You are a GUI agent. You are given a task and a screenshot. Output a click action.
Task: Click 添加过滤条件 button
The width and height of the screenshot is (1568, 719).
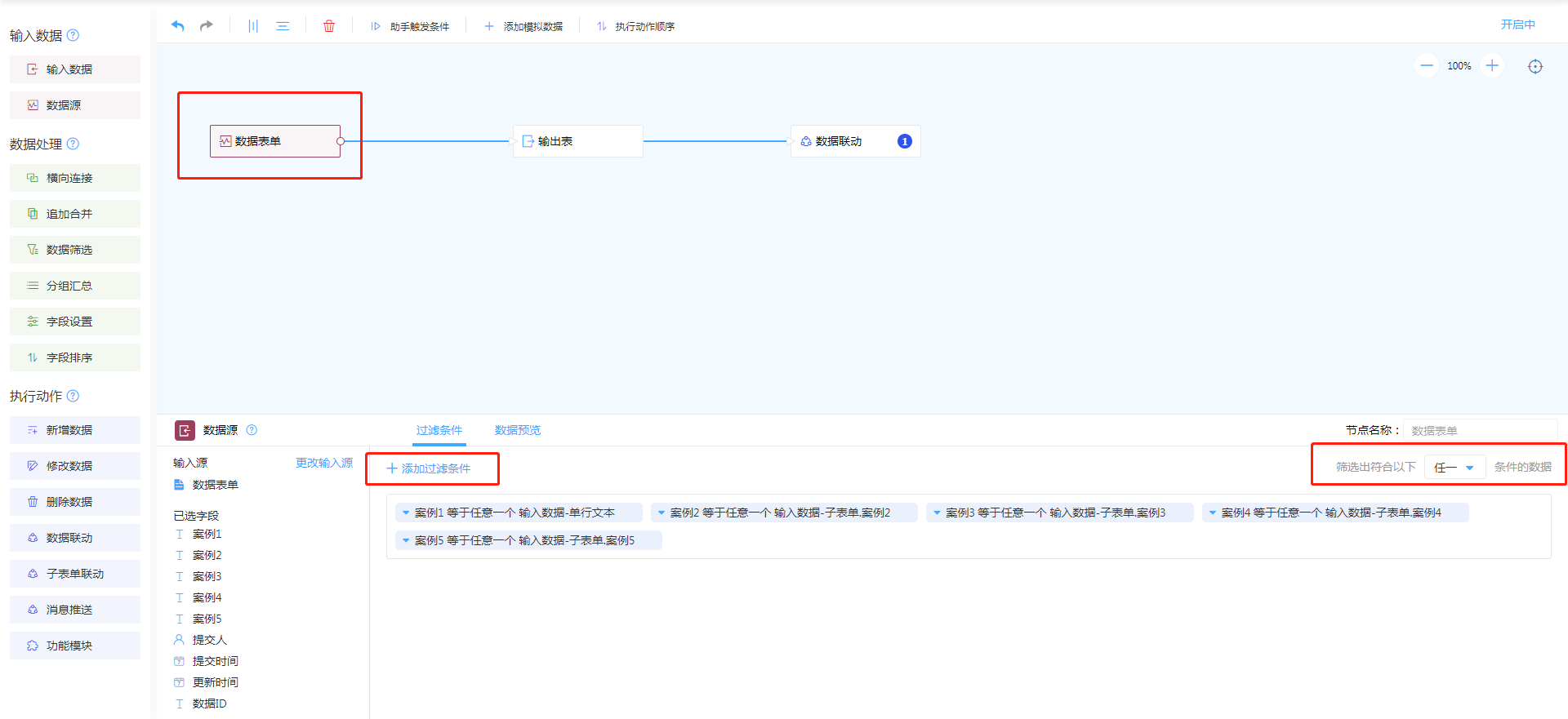pyautogui.click(x=429, y=468)
